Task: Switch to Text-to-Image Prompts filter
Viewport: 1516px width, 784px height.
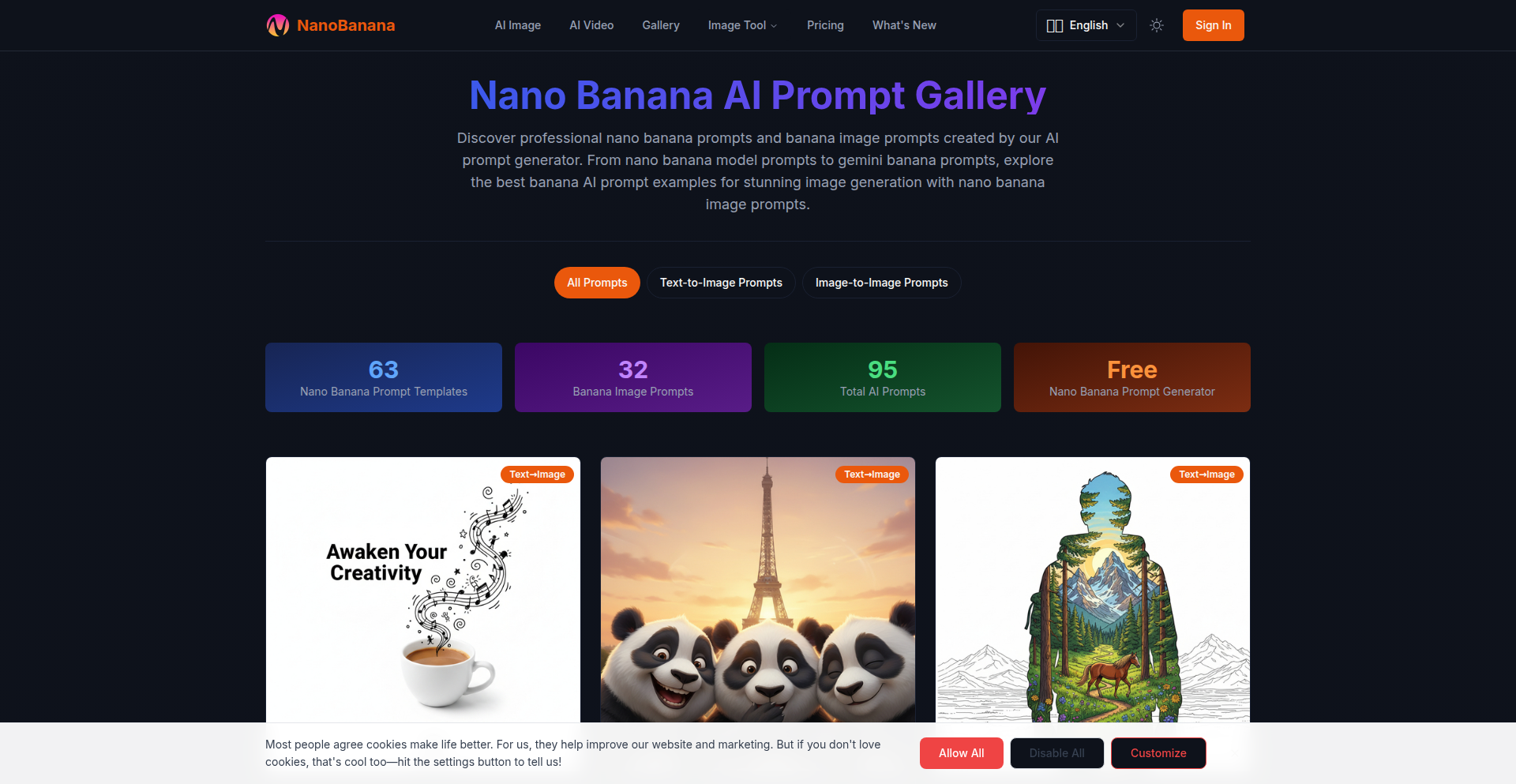Action: pyautogui.click(x=721, y=283)
